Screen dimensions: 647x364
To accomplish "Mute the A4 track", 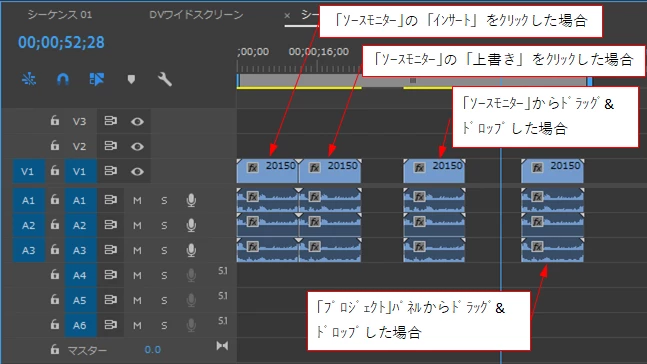I will [x=137, y=275].
